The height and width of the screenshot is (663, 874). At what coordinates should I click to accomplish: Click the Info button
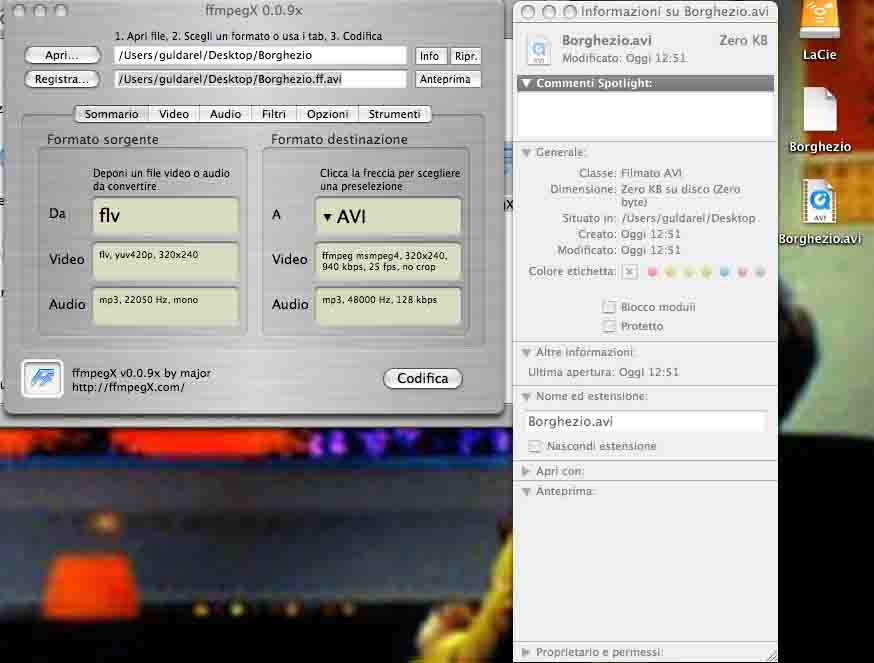click(x=430, y=56)
